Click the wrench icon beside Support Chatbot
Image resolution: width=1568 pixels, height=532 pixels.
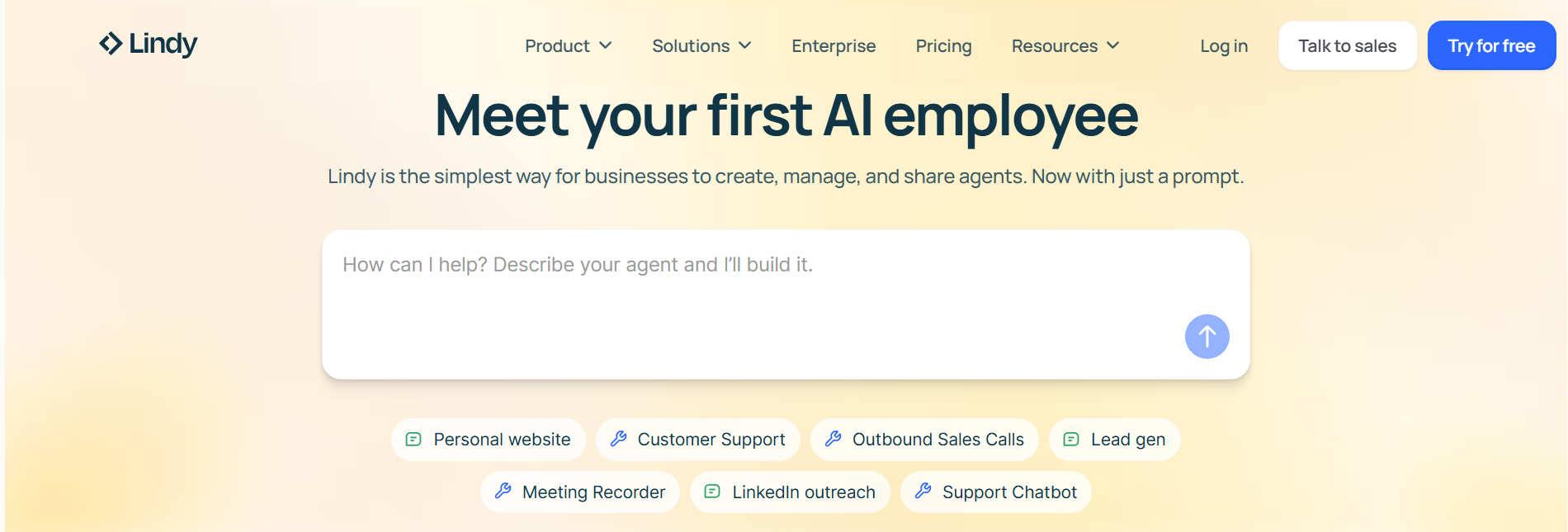pos(923,492)
